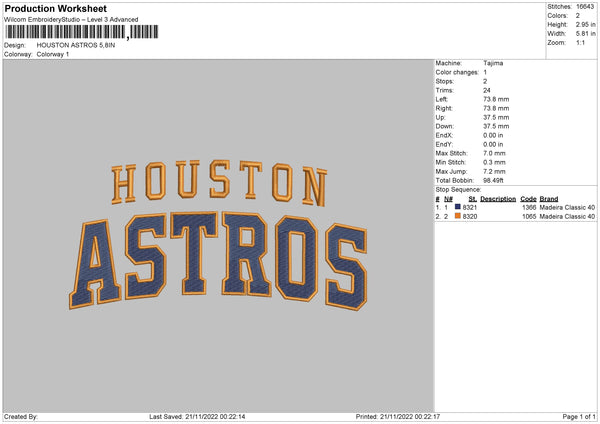The image size is (600, 424).
Task: Click the Max Jump value 7.2 mm
Action: pos(494,172)
